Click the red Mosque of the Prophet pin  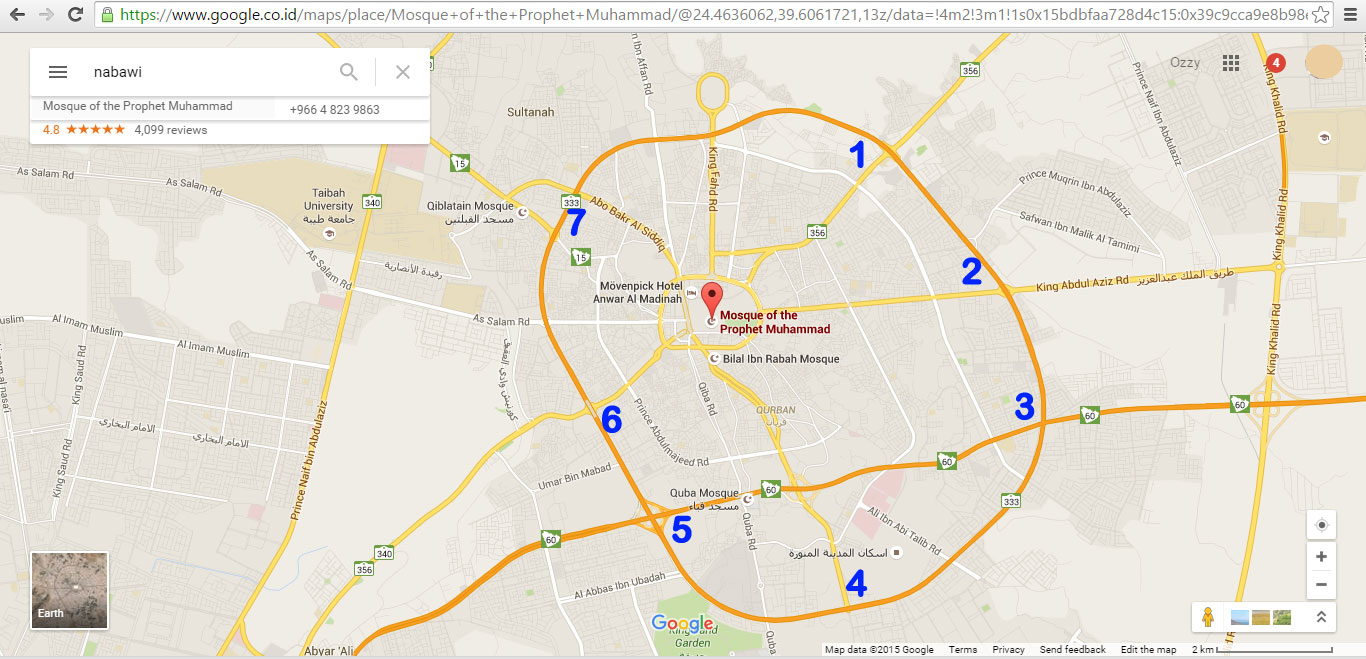(711, 301)
